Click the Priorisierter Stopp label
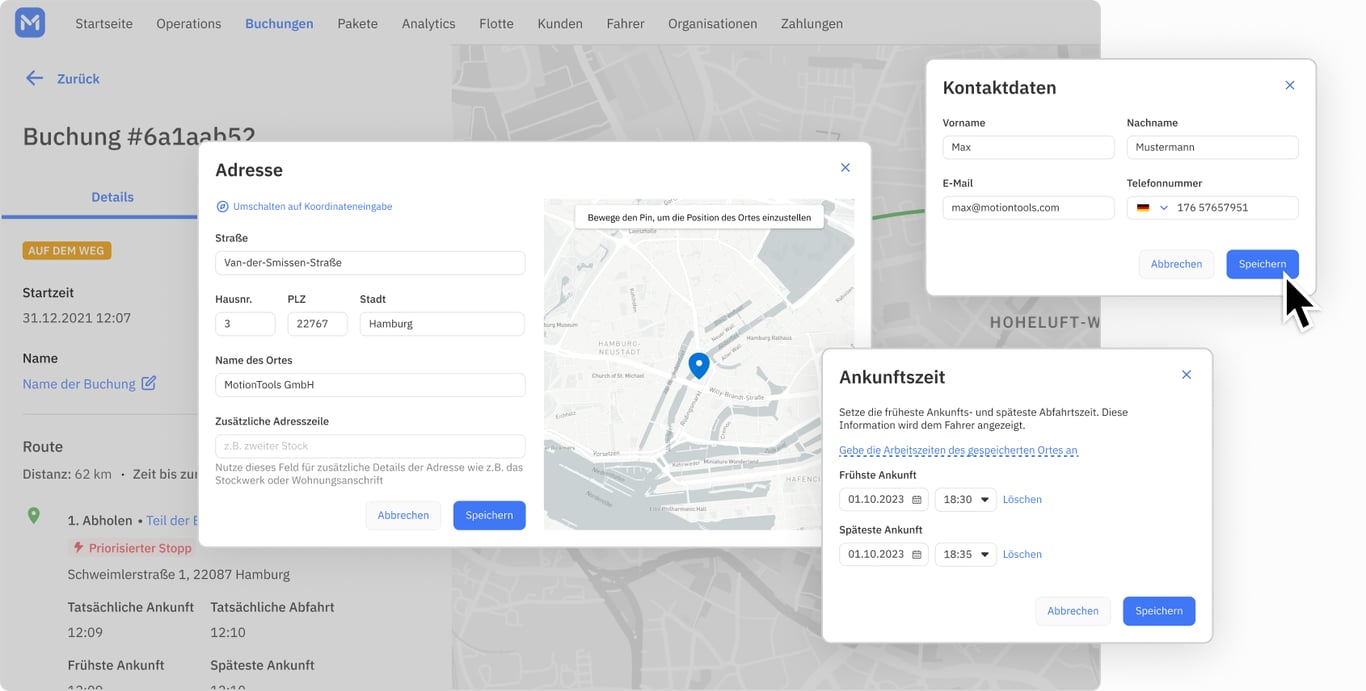The height and width of the screenshot is (691, 1366). pos(140,548)
